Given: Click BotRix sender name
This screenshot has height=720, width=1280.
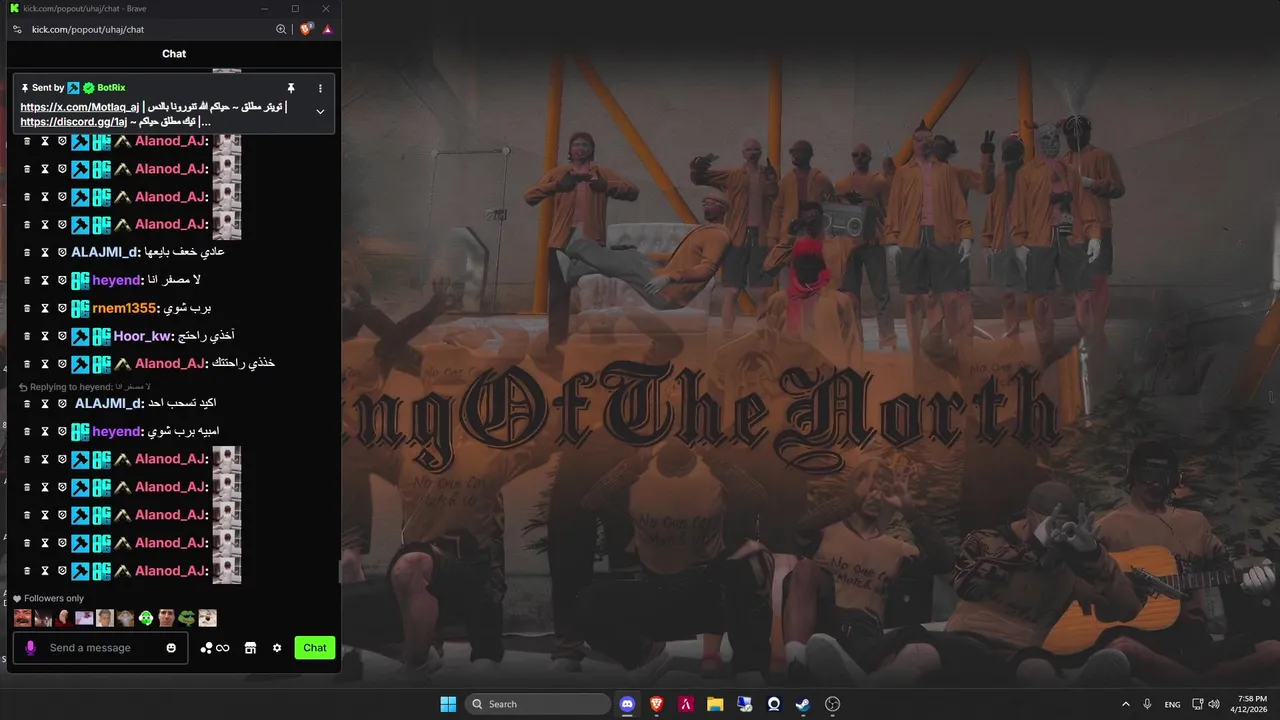Looking at the screenshot, I should click(x=111, y=88).
